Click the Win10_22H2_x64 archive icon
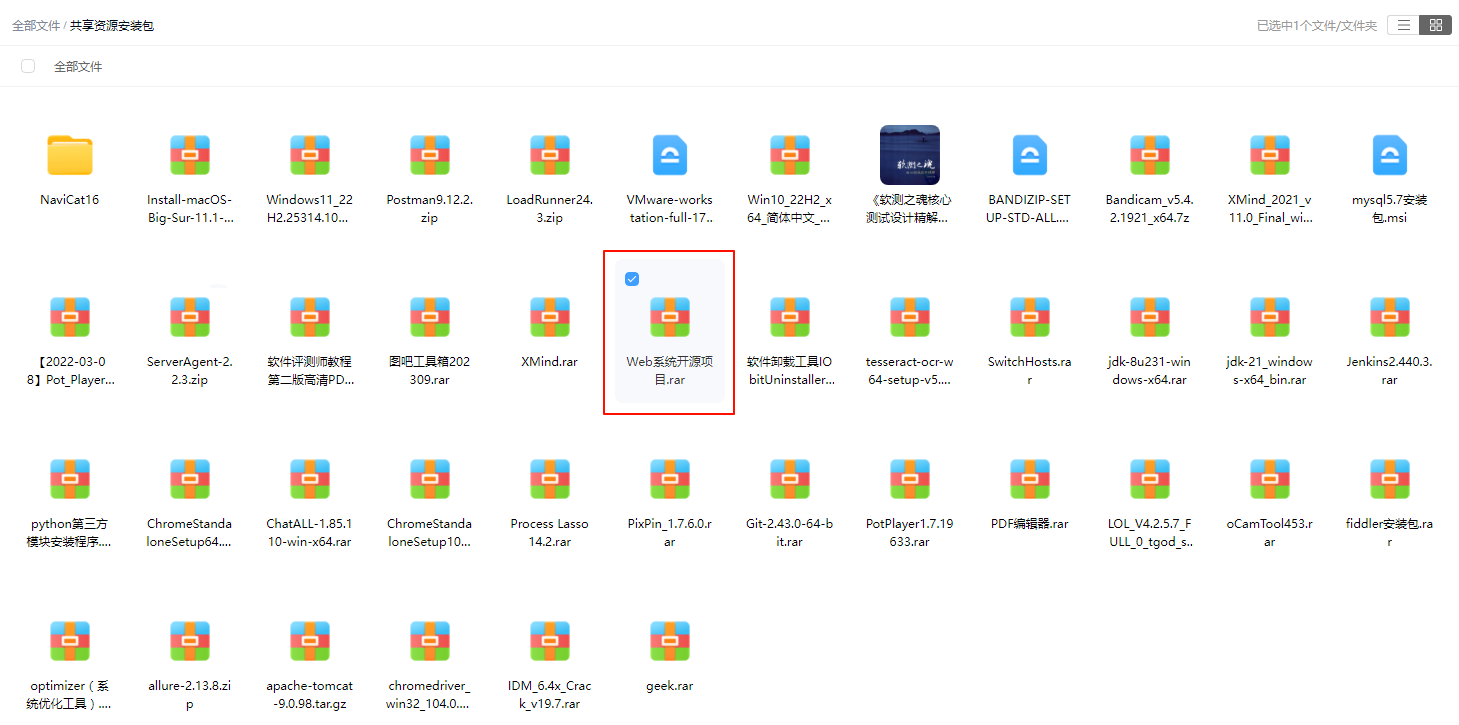 790,155
